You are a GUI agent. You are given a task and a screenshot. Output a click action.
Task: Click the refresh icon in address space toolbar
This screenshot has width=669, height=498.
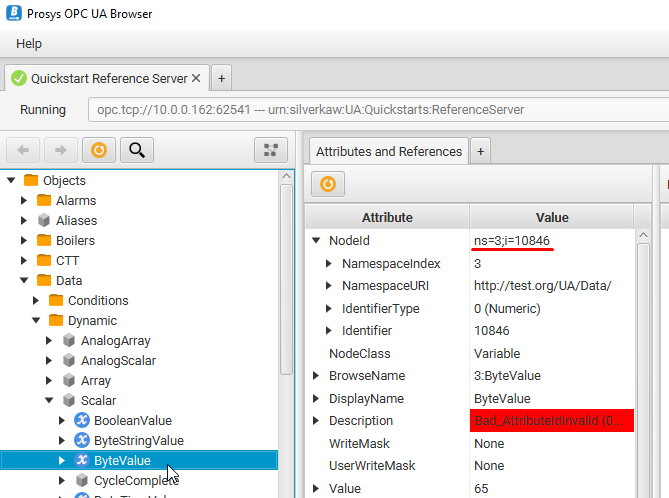(98, 150)
